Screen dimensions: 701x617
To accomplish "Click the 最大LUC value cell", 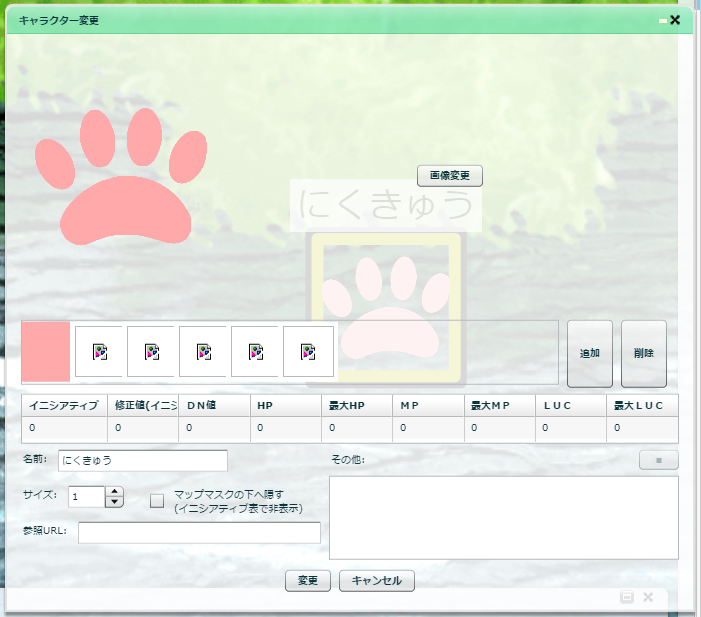I will [x=642, y=429].
